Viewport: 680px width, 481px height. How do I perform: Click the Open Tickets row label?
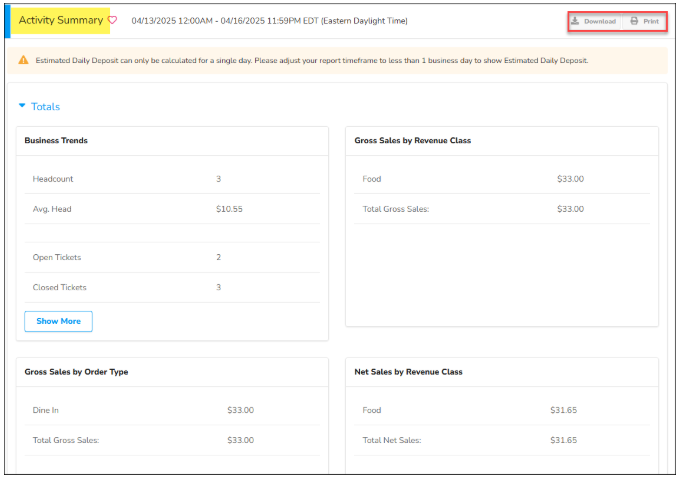point(57,257)
